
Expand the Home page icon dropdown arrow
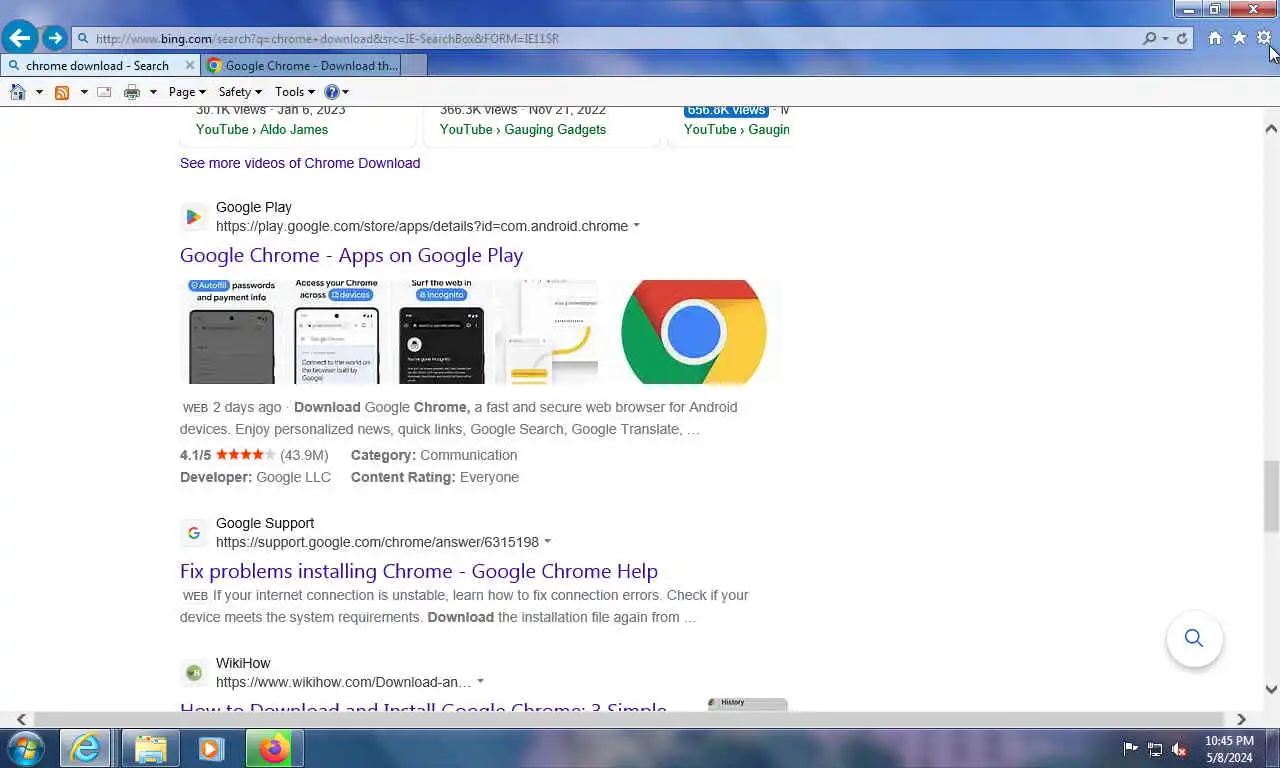point(39,92)
